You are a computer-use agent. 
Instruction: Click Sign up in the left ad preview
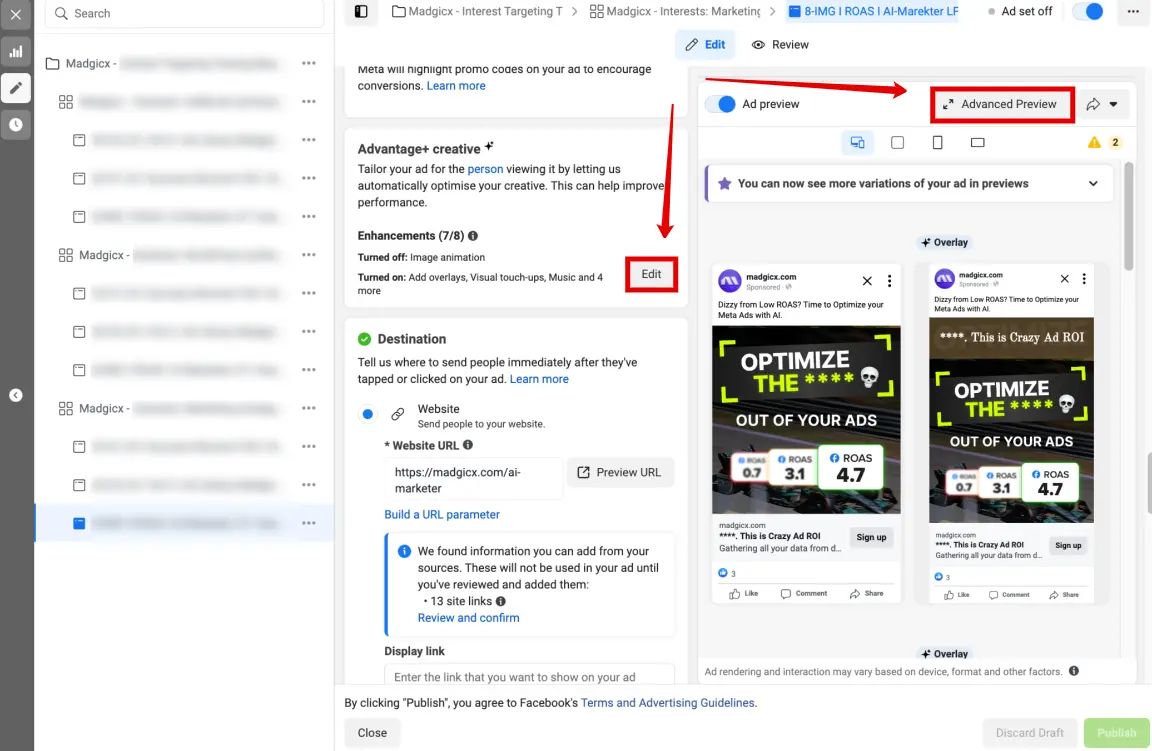(x=871, y=537)
